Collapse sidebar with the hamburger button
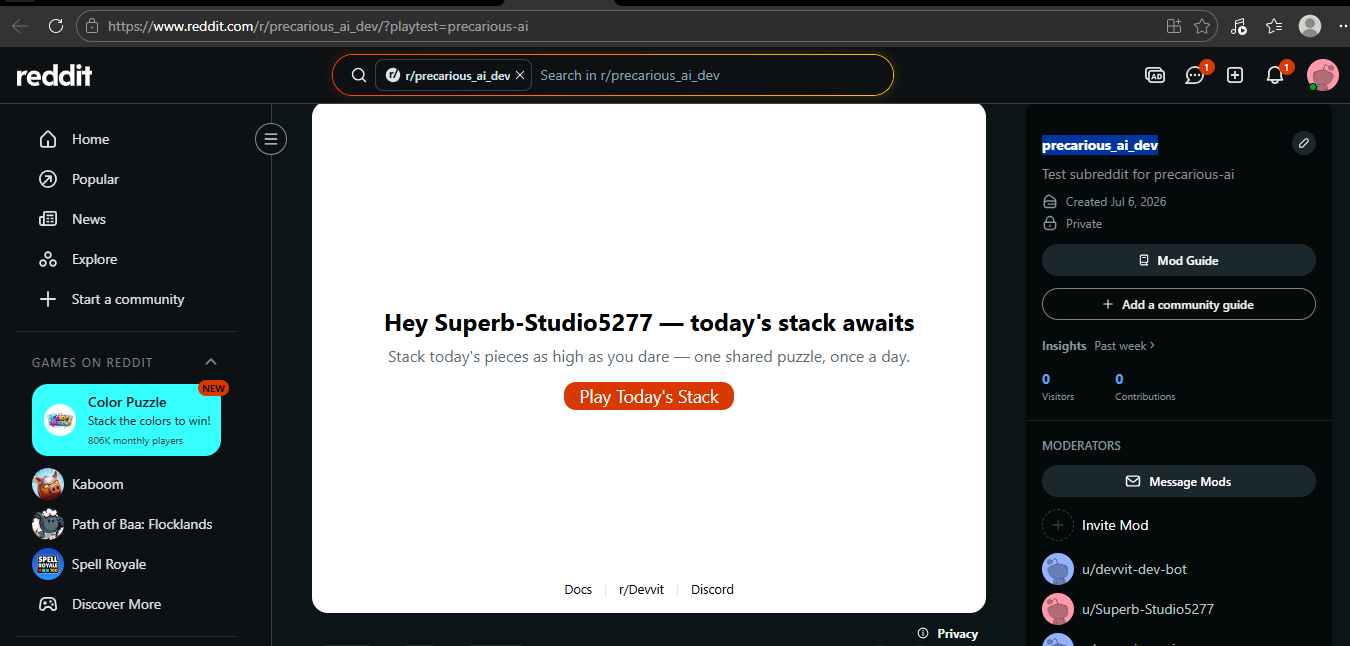1350x646 pixels. pos(271,139)
